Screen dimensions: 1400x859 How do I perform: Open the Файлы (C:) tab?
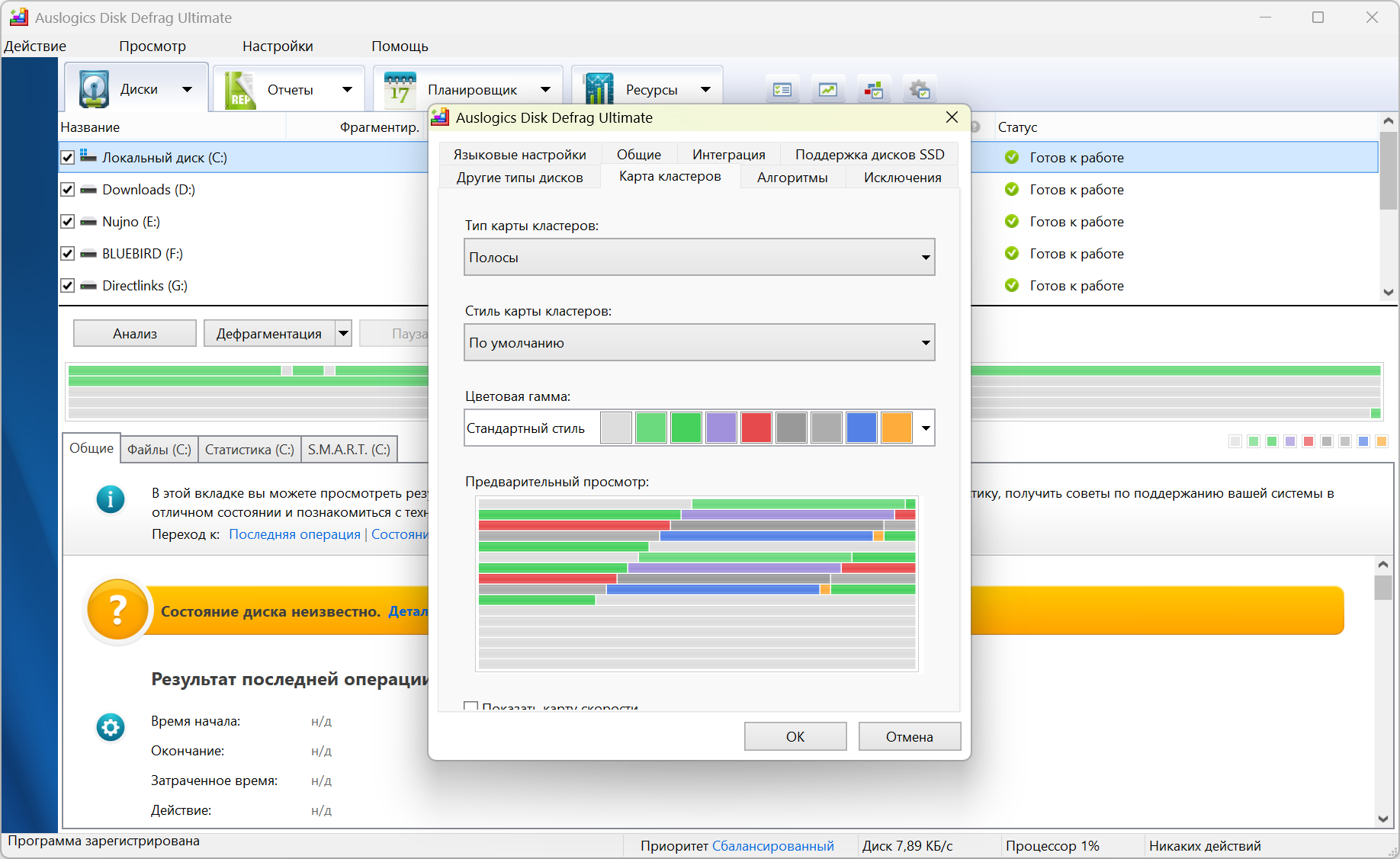159,450
